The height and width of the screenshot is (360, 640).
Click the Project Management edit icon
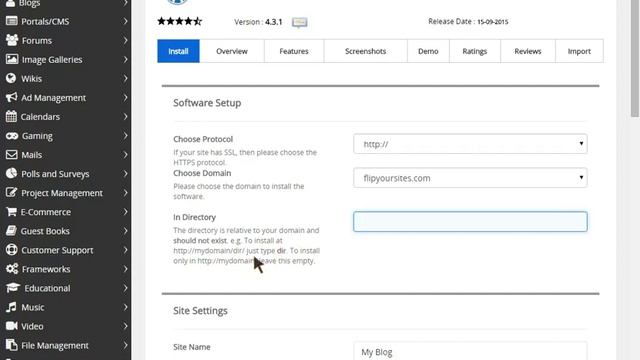(x=11, y=192)
